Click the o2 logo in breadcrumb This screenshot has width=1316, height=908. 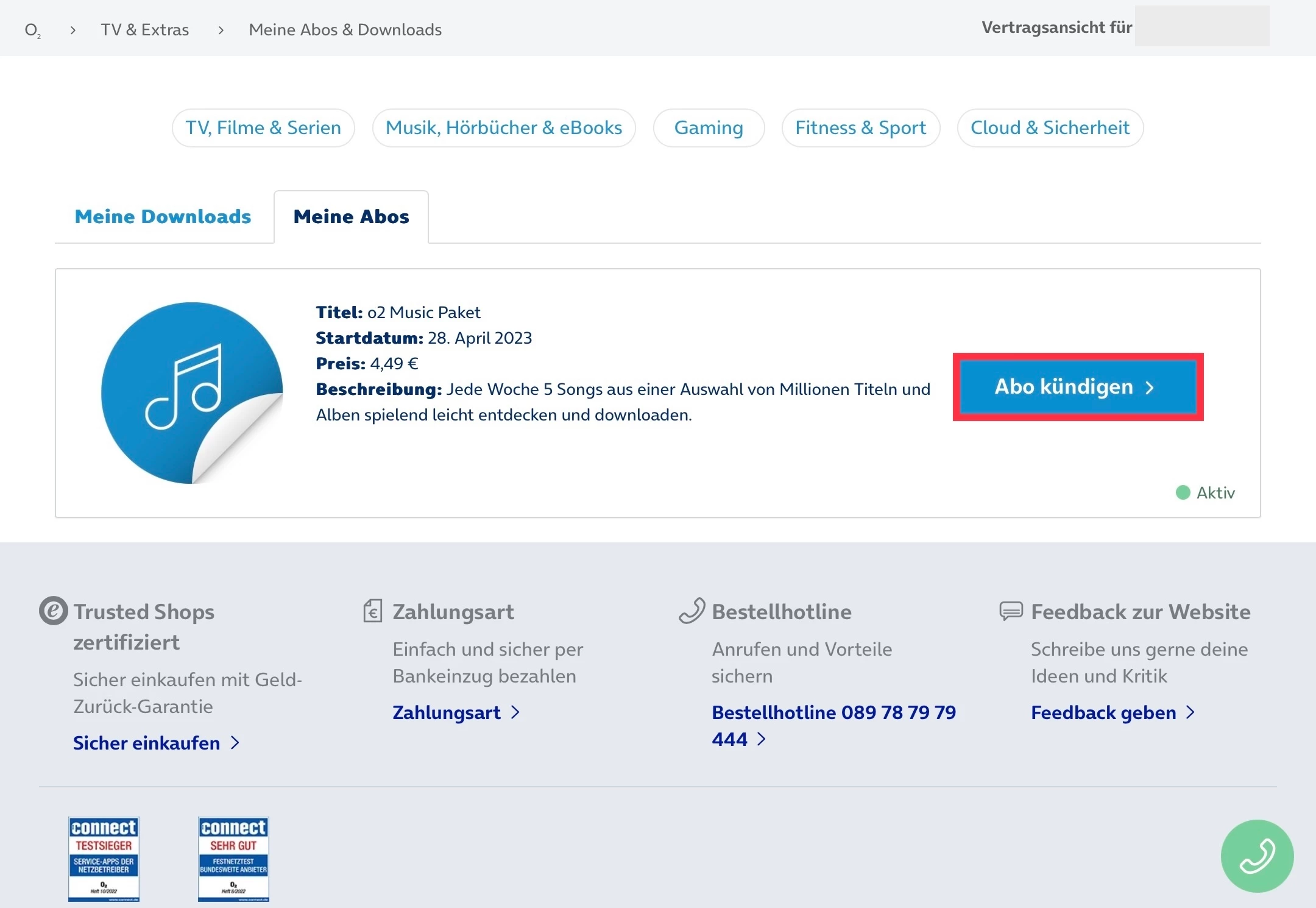click(x=32, y=30)
